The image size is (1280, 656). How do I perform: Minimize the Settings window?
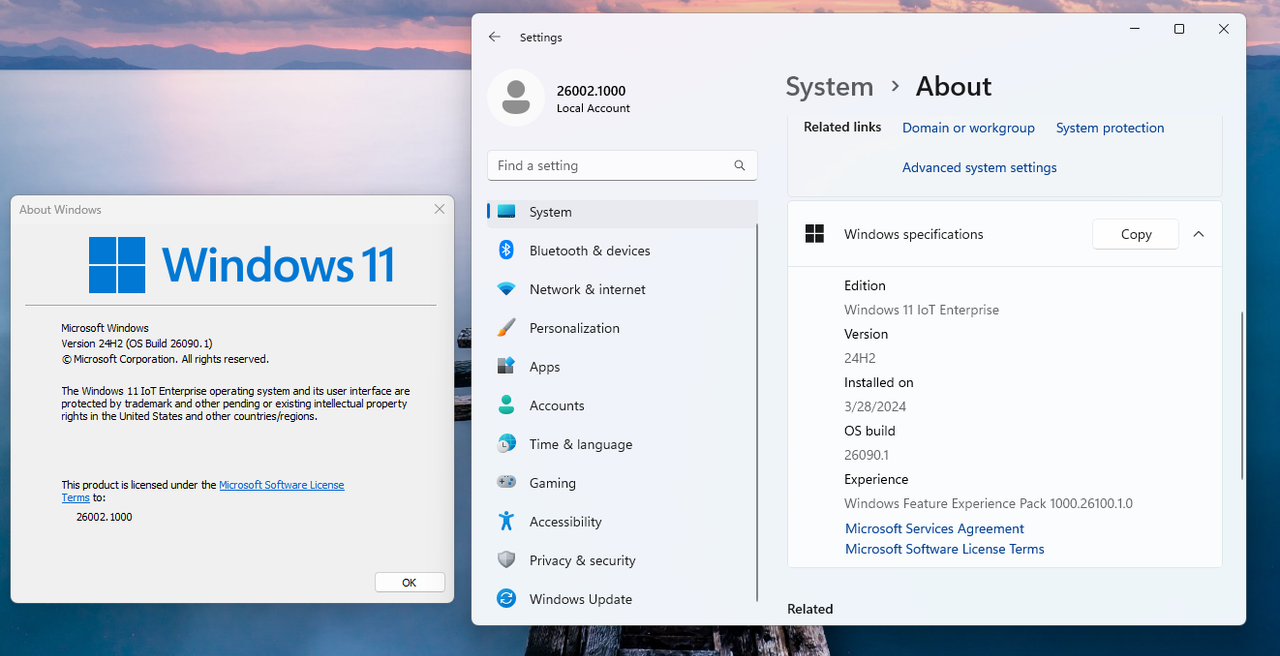(1134, 29)
